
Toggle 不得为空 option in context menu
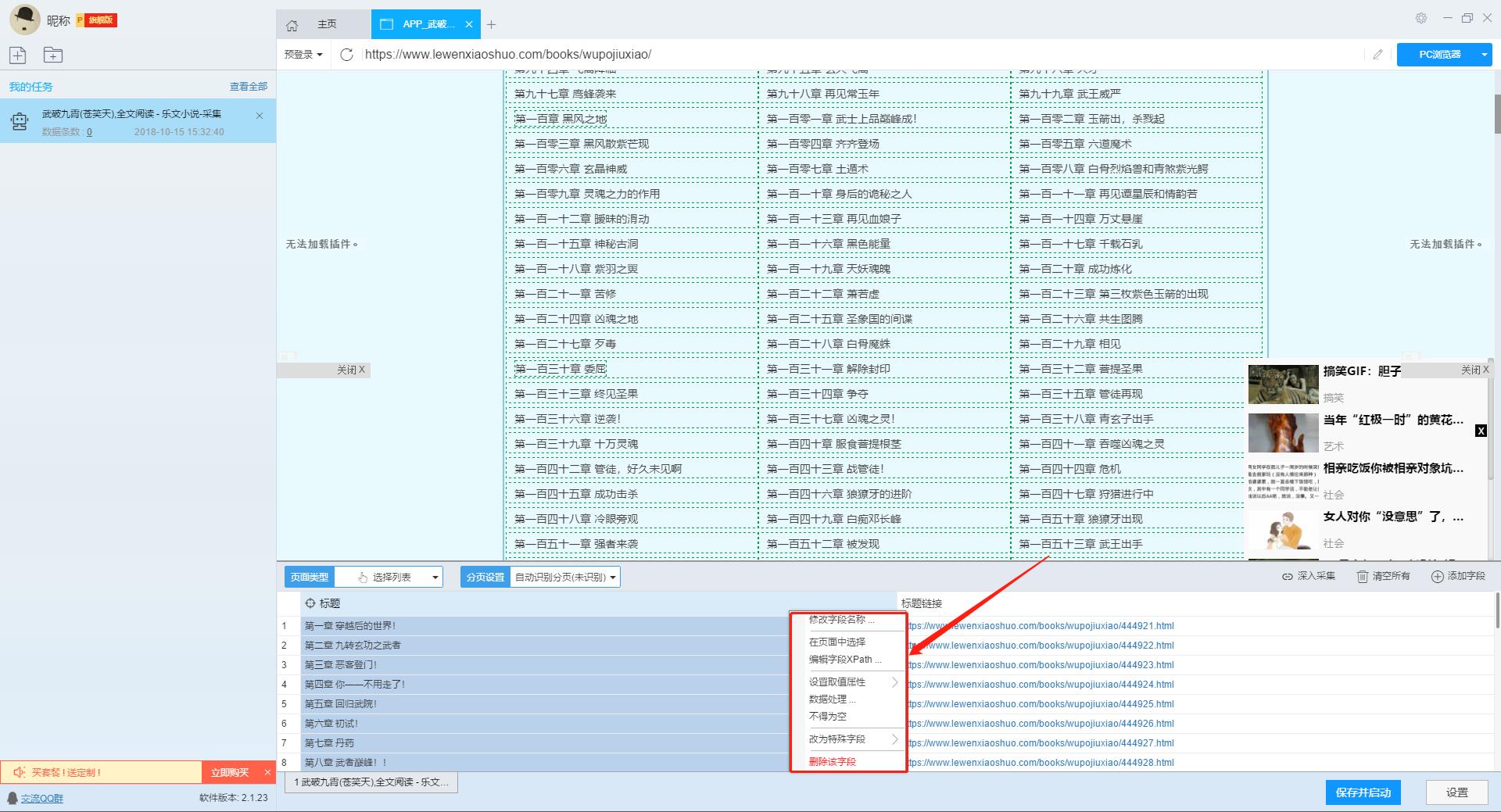[x=828, y=716]
